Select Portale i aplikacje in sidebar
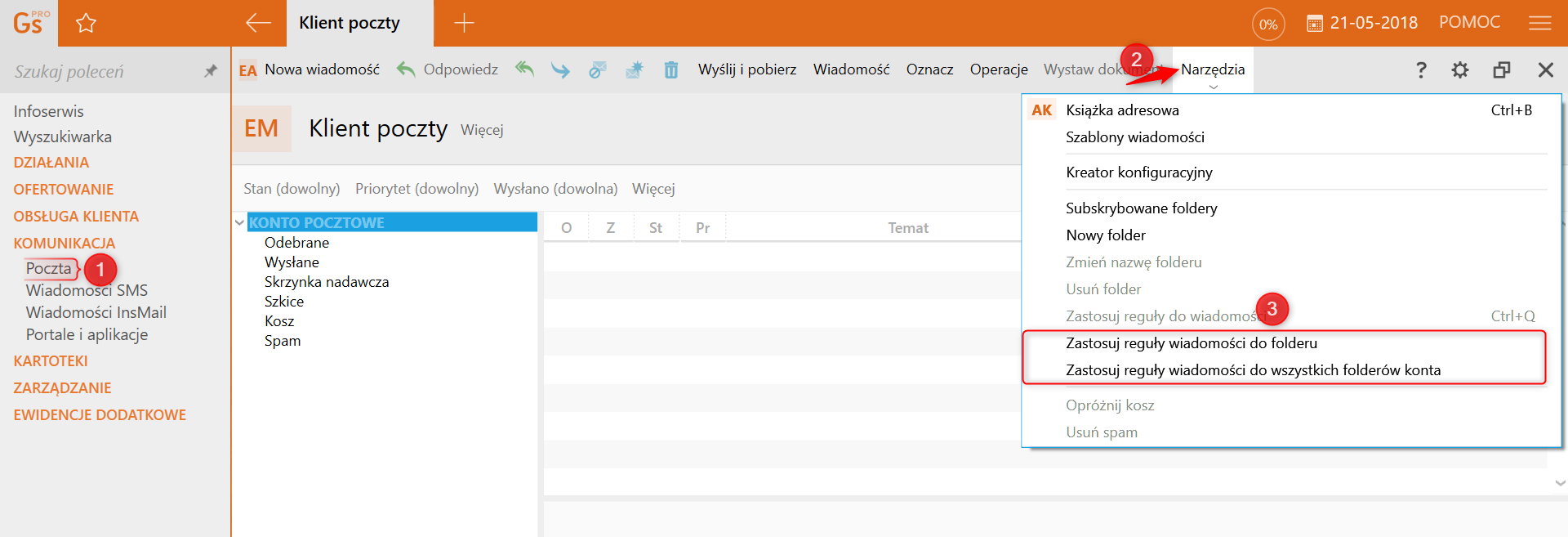Viewport: 1568px width, 537px height. [87, 334]
